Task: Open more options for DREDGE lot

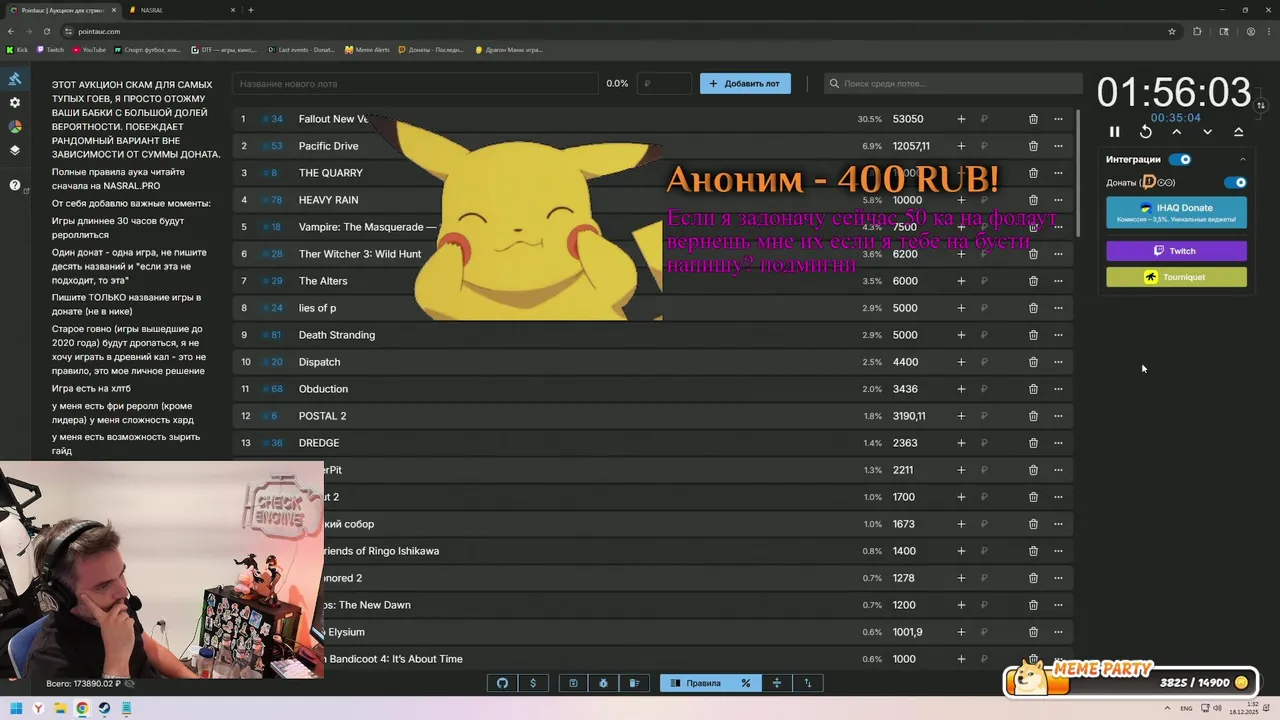Action: [1058, 443]
